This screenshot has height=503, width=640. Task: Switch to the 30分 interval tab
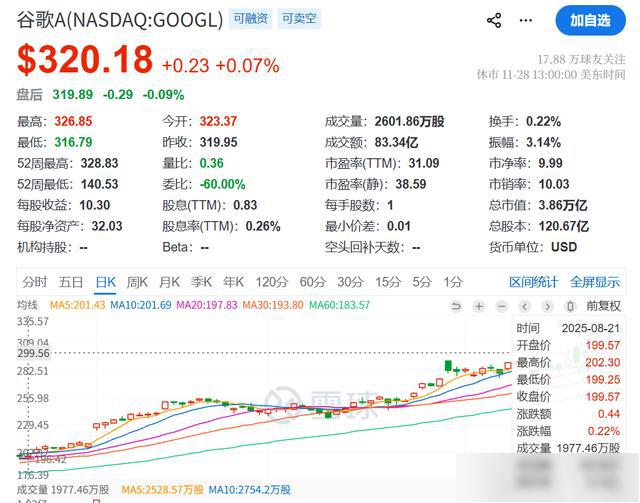(350, 282)
